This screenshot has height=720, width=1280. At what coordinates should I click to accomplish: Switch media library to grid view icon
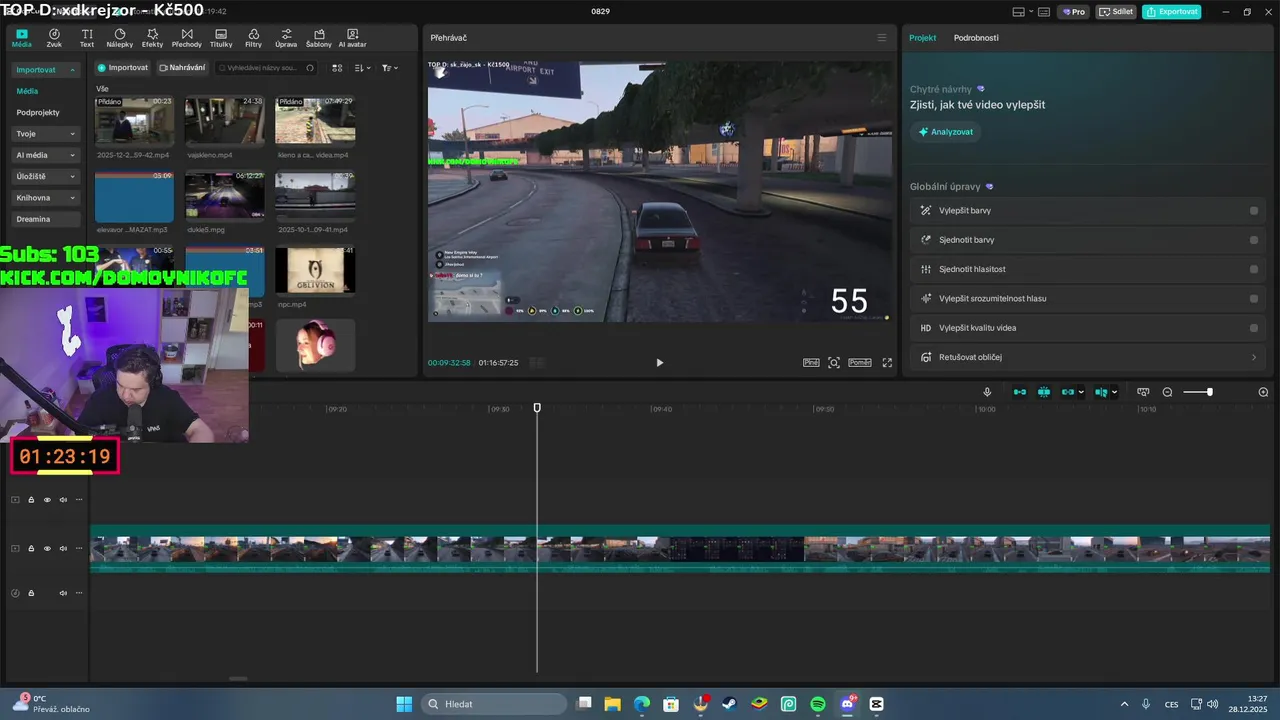(x=337, y=68)
